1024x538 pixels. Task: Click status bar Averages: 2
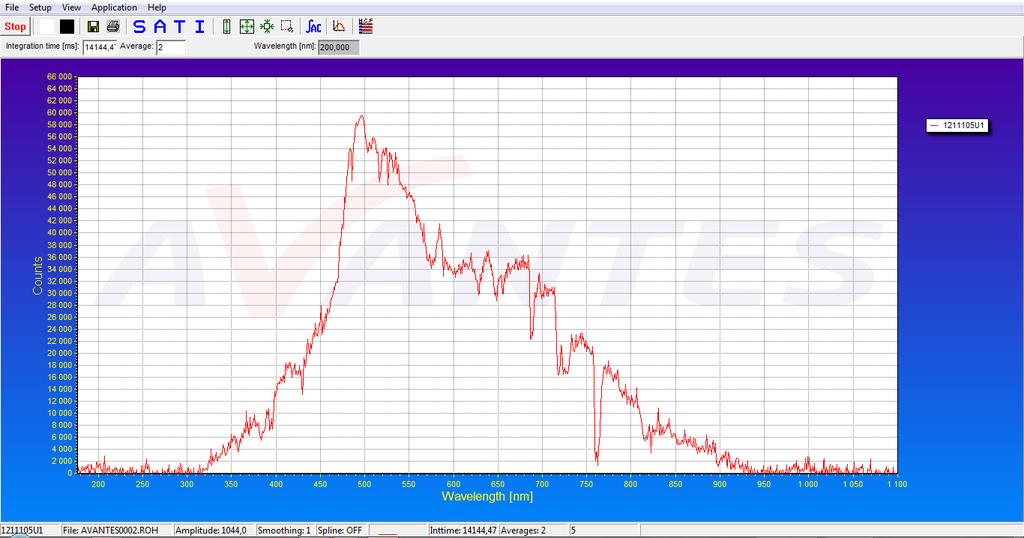523,530
